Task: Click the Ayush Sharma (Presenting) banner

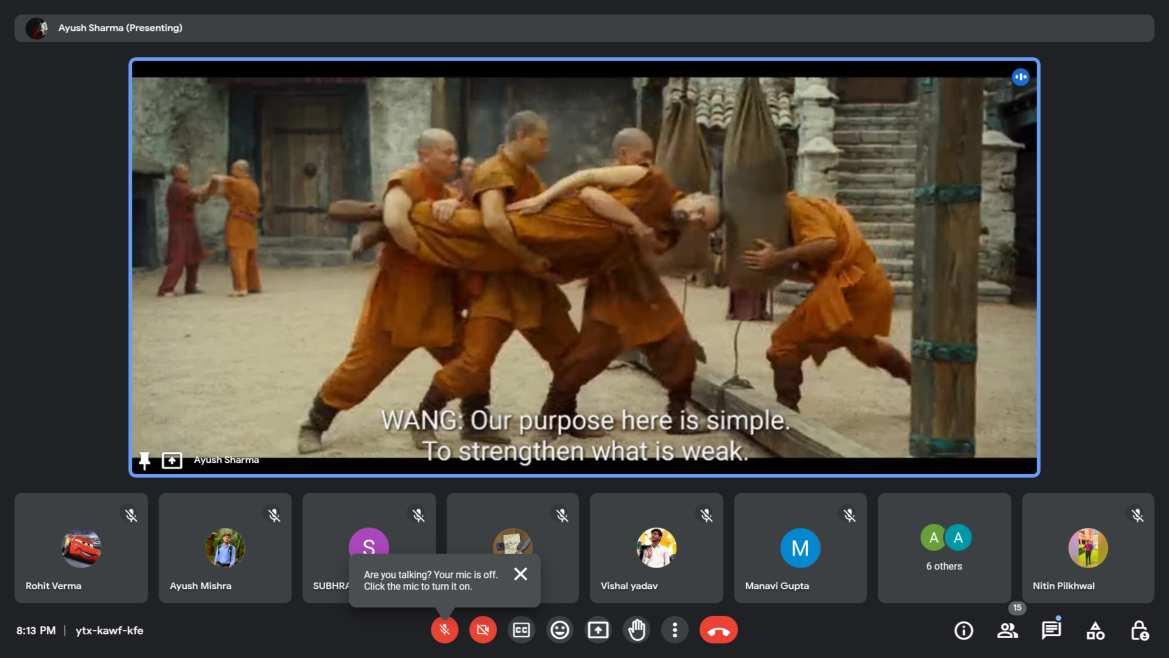Action: pos(584,28)
